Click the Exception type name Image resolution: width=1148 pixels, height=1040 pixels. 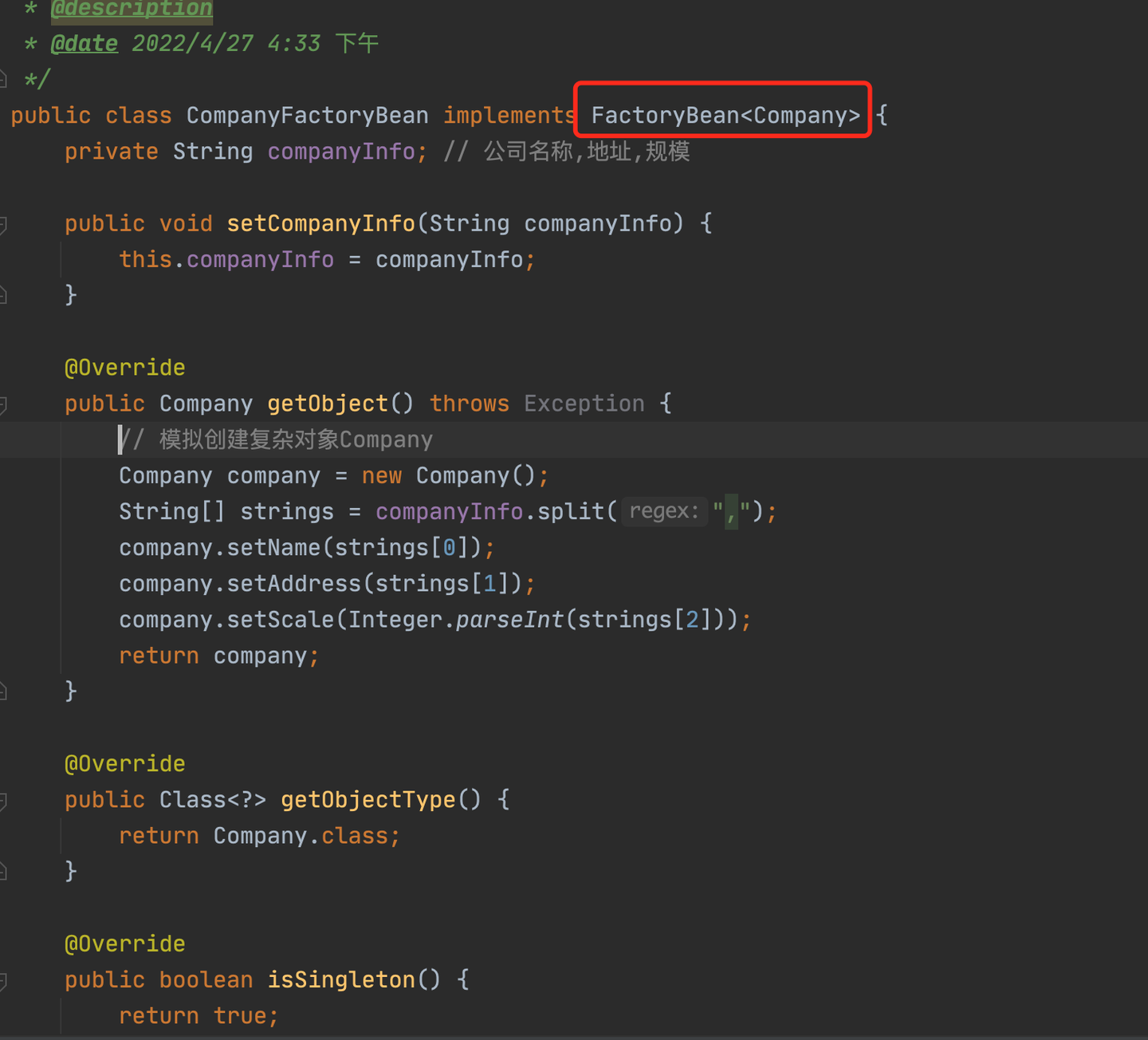[584, 404]
